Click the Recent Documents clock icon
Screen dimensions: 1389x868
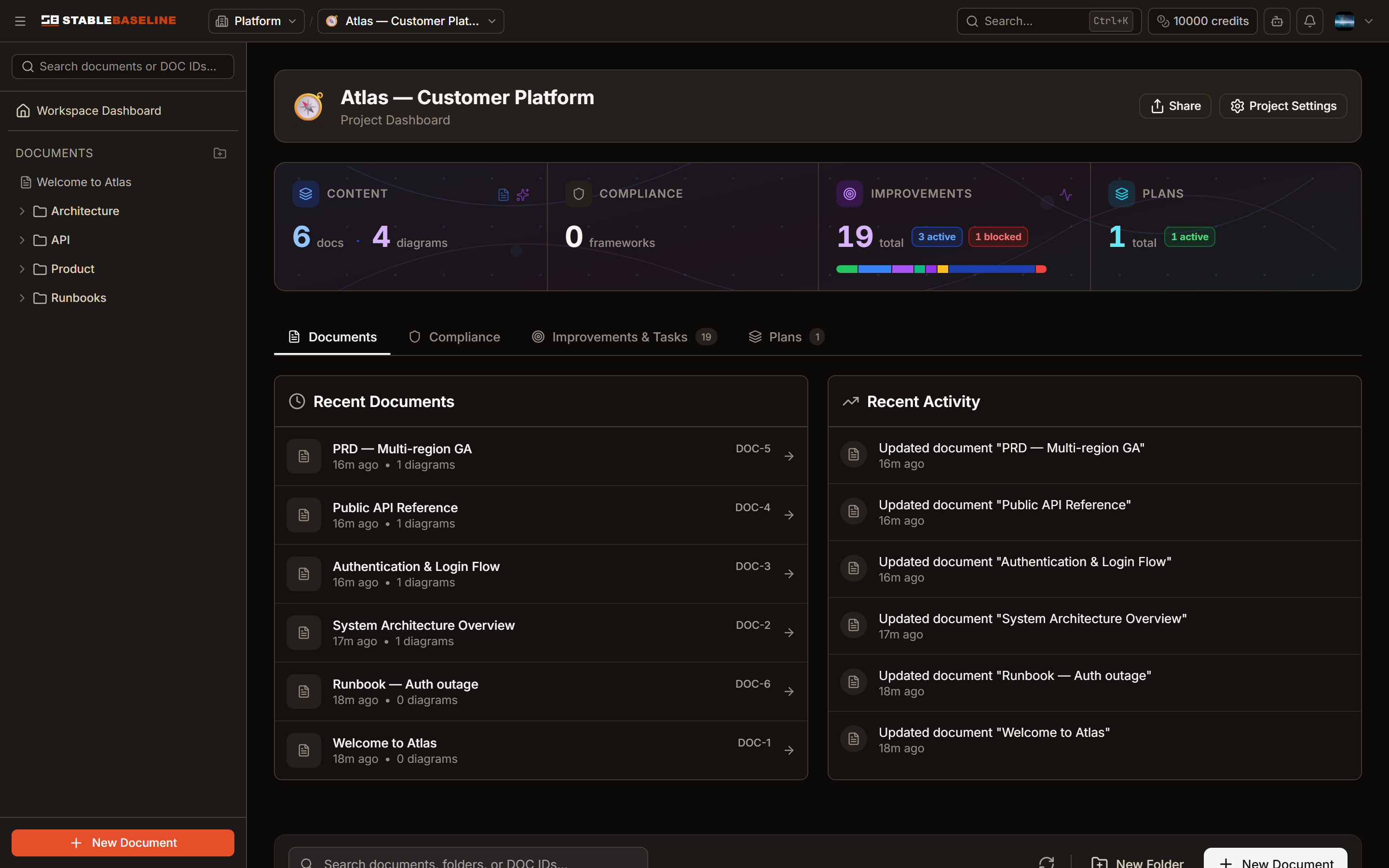click(297, 401)
